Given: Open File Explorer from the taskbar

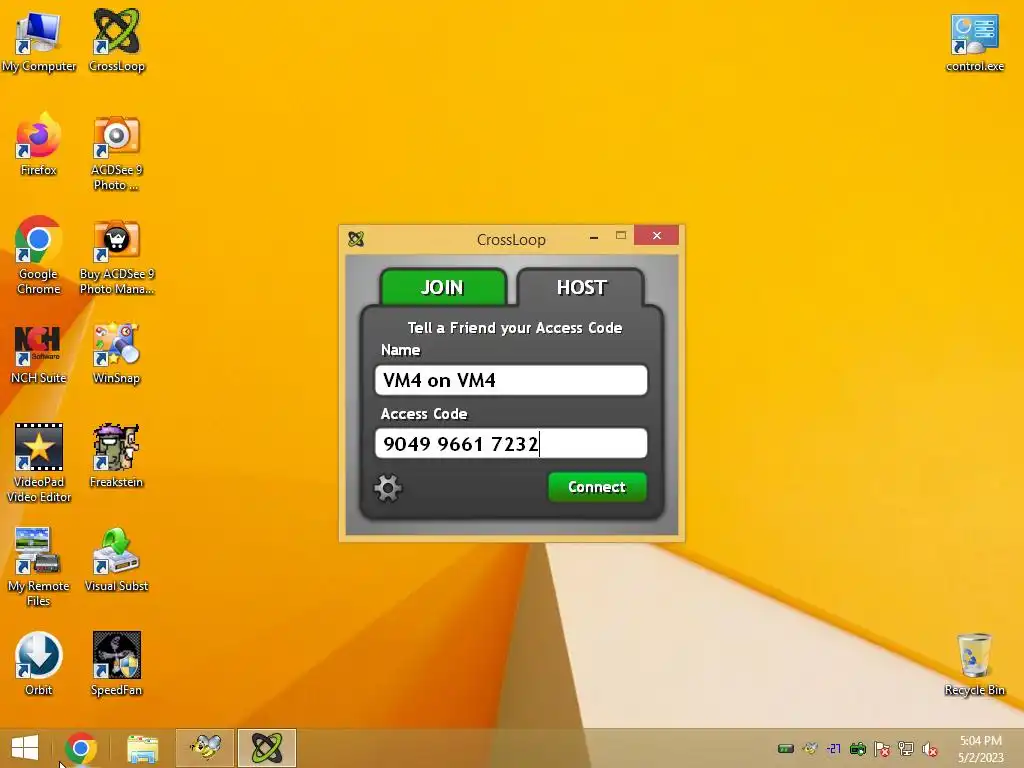Looking at the screenshot, I should click(x=142, y=748).
